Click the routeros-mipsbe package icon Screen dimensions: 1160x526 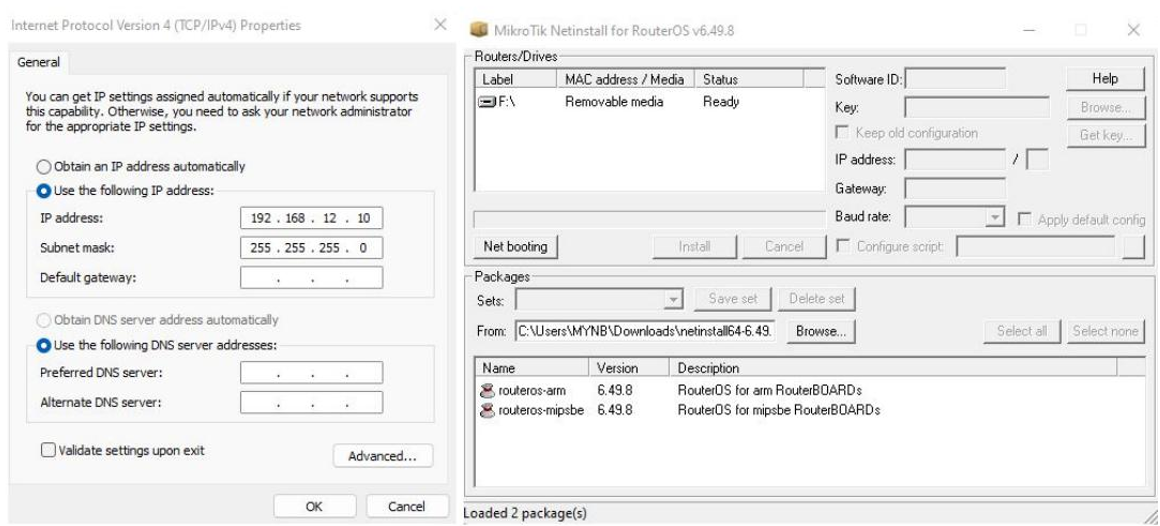point(488,410)
